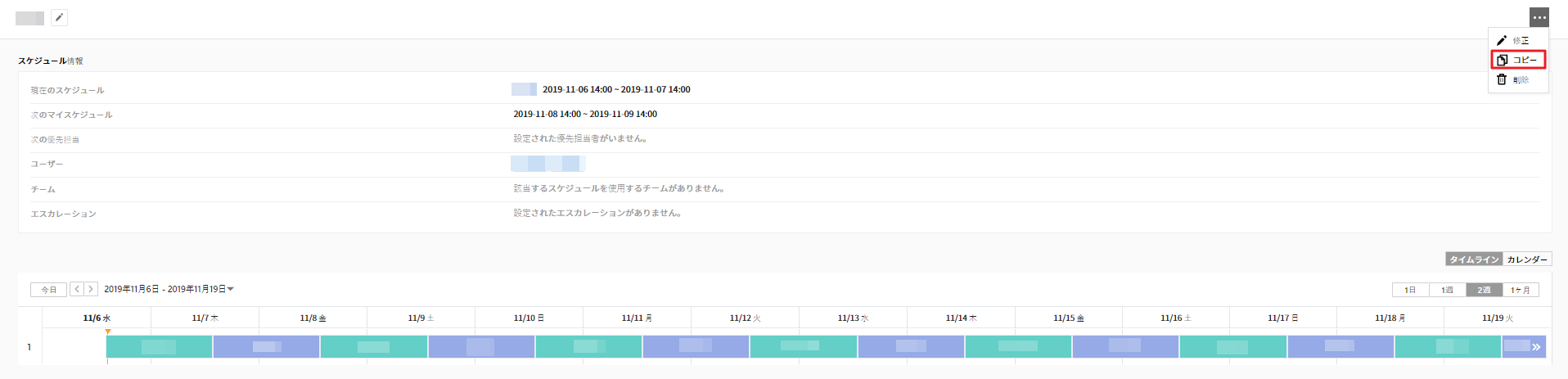Click the pencil edit icon beside the schedule name
Screen dimensions: 1568x379
[59, 17]
